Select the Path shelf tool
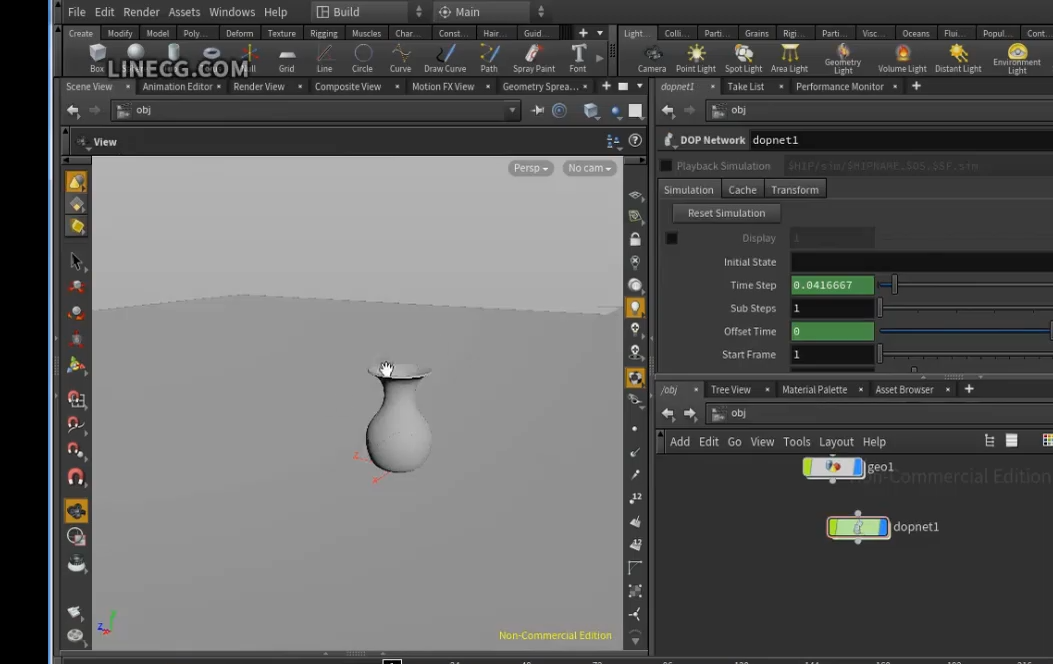This screenshot has height=664, width=1053. pos(490,58)
